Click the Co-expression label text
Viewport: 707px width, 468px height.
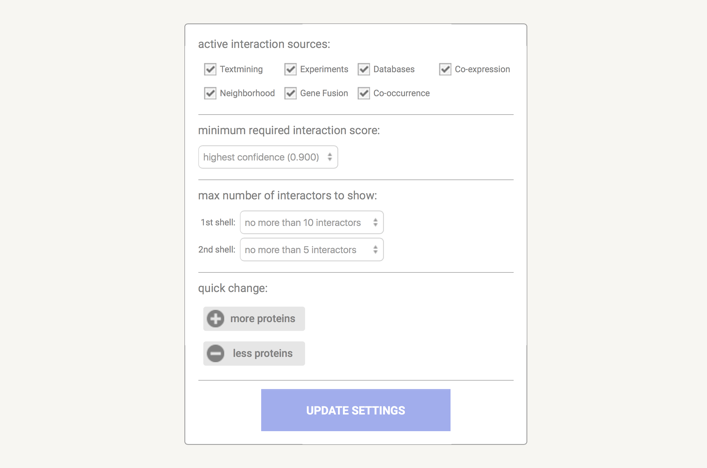coord(482,69)
